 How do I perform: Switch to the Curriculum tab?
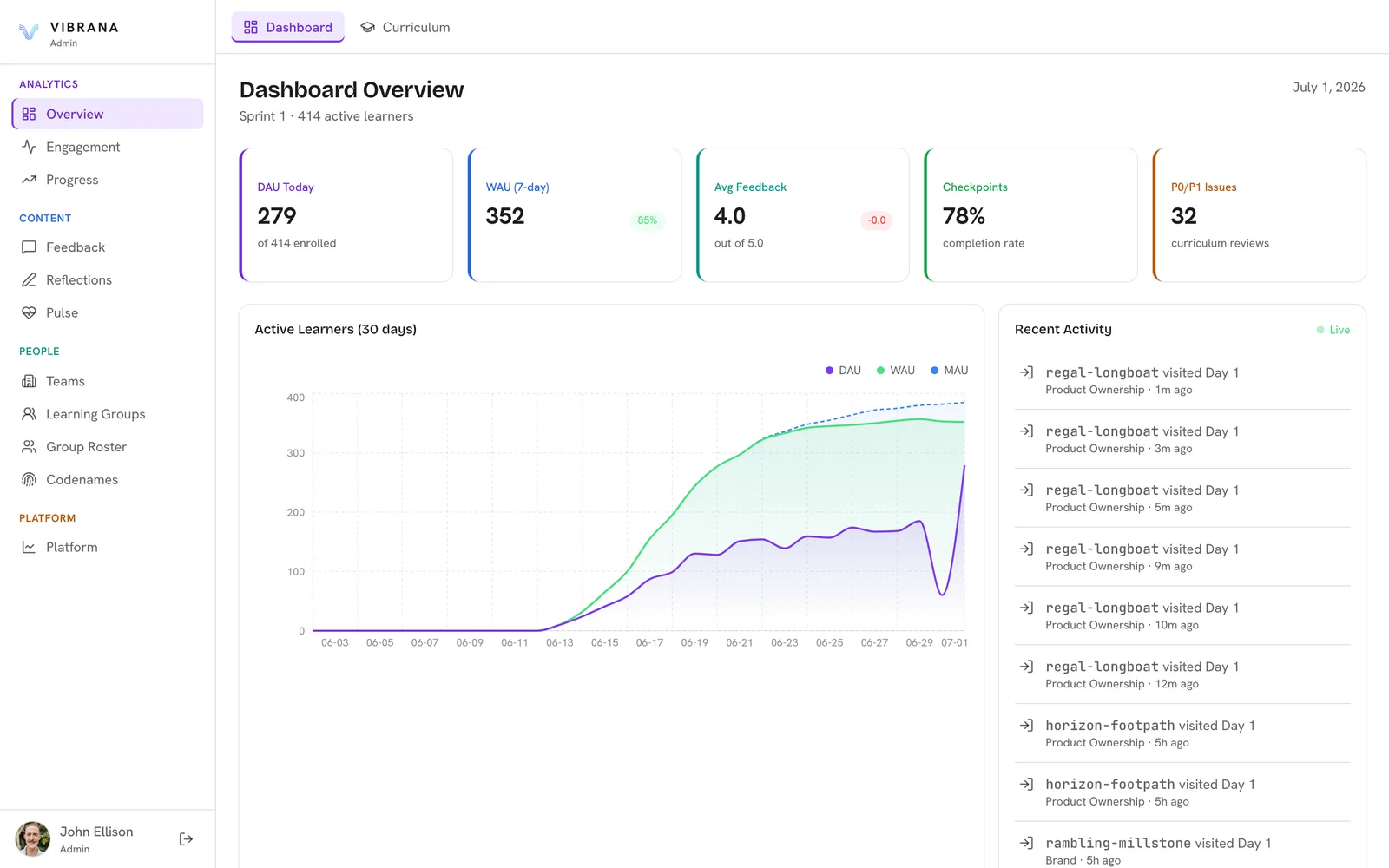tap(405, 27)
